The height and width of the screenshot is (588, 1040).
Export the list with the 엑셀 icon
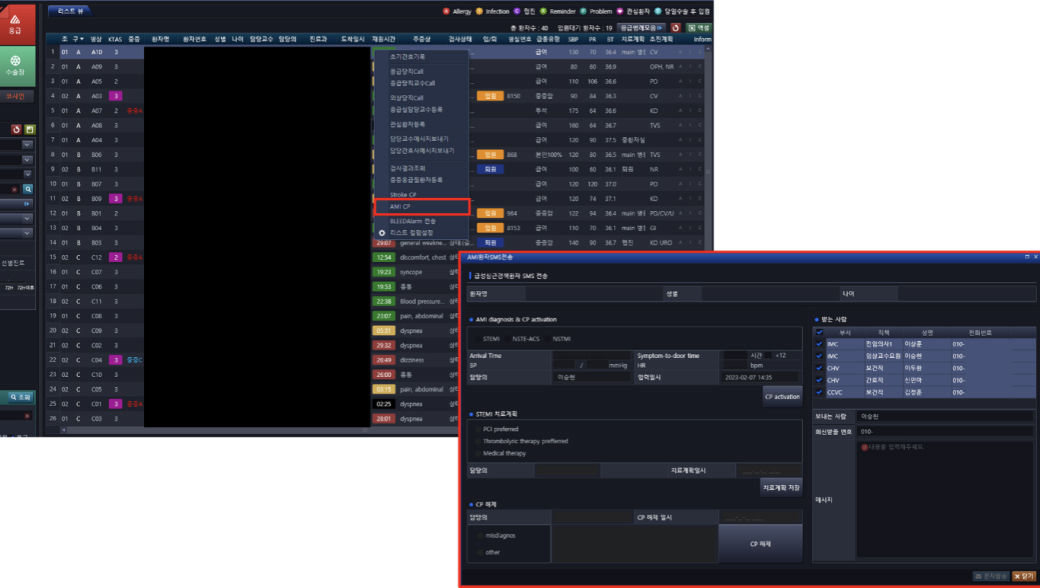point(698,27)
